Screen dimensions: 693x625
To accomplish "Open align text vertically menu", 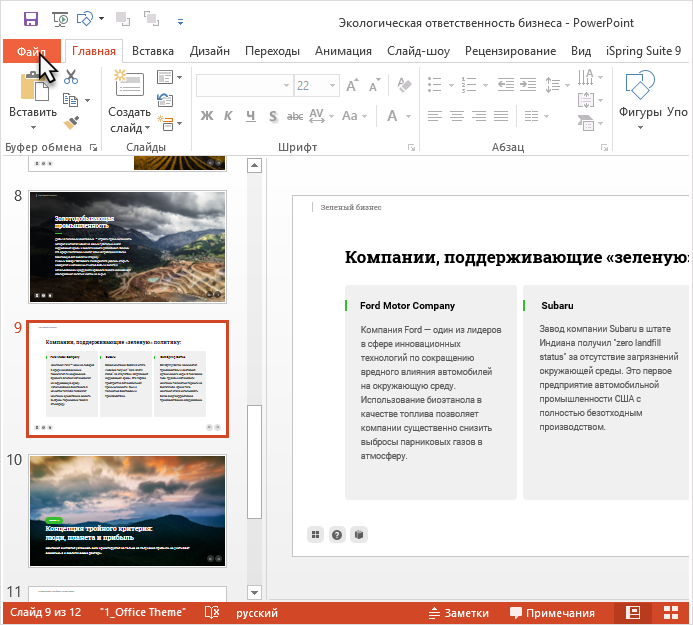I will (590, 100).
